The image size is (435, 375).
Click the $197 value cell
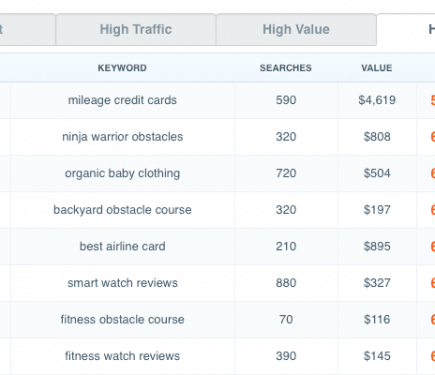click(x=377, y=210)
